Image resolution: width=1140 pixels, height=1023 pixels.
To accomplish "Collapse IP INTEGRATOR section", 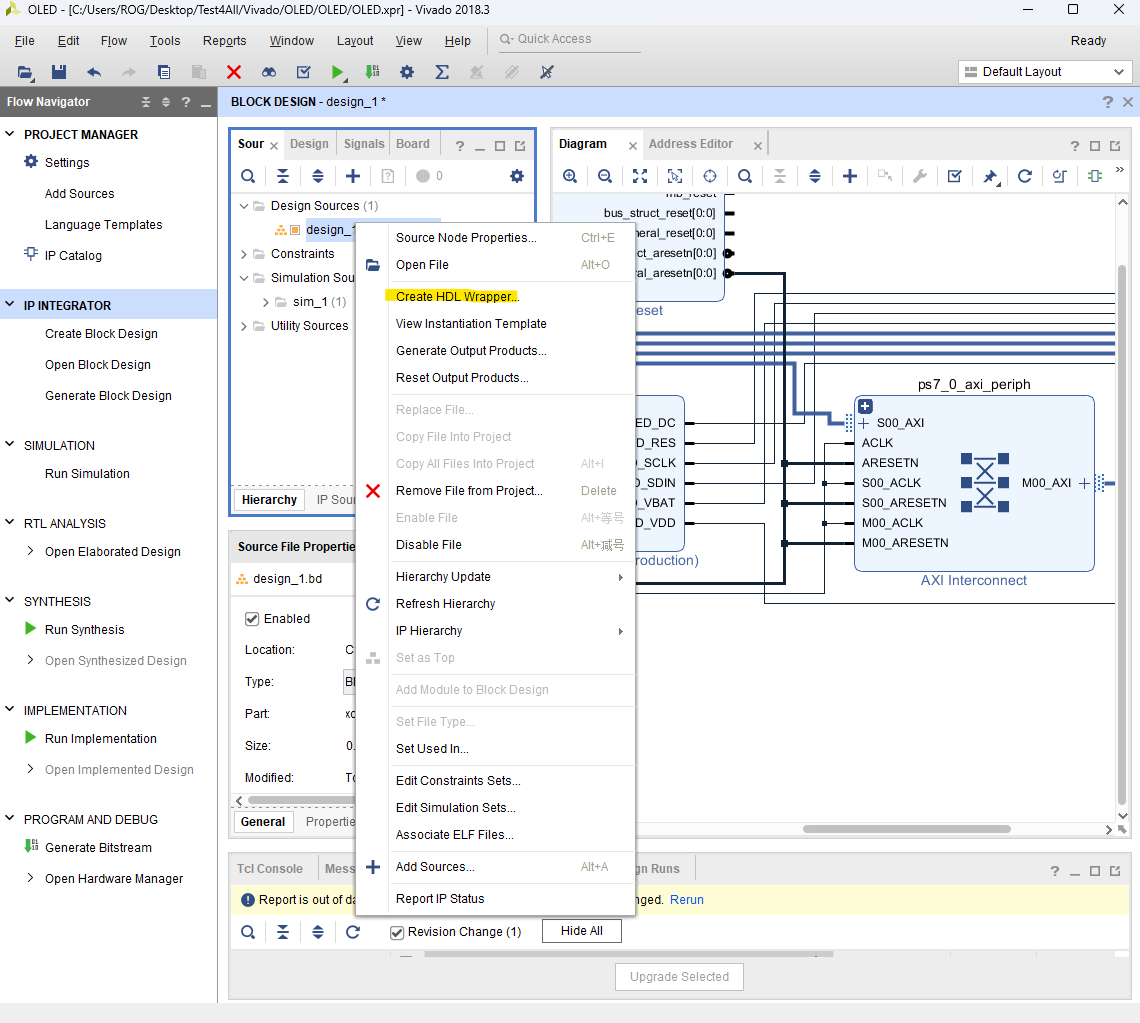I will (10, 305).
